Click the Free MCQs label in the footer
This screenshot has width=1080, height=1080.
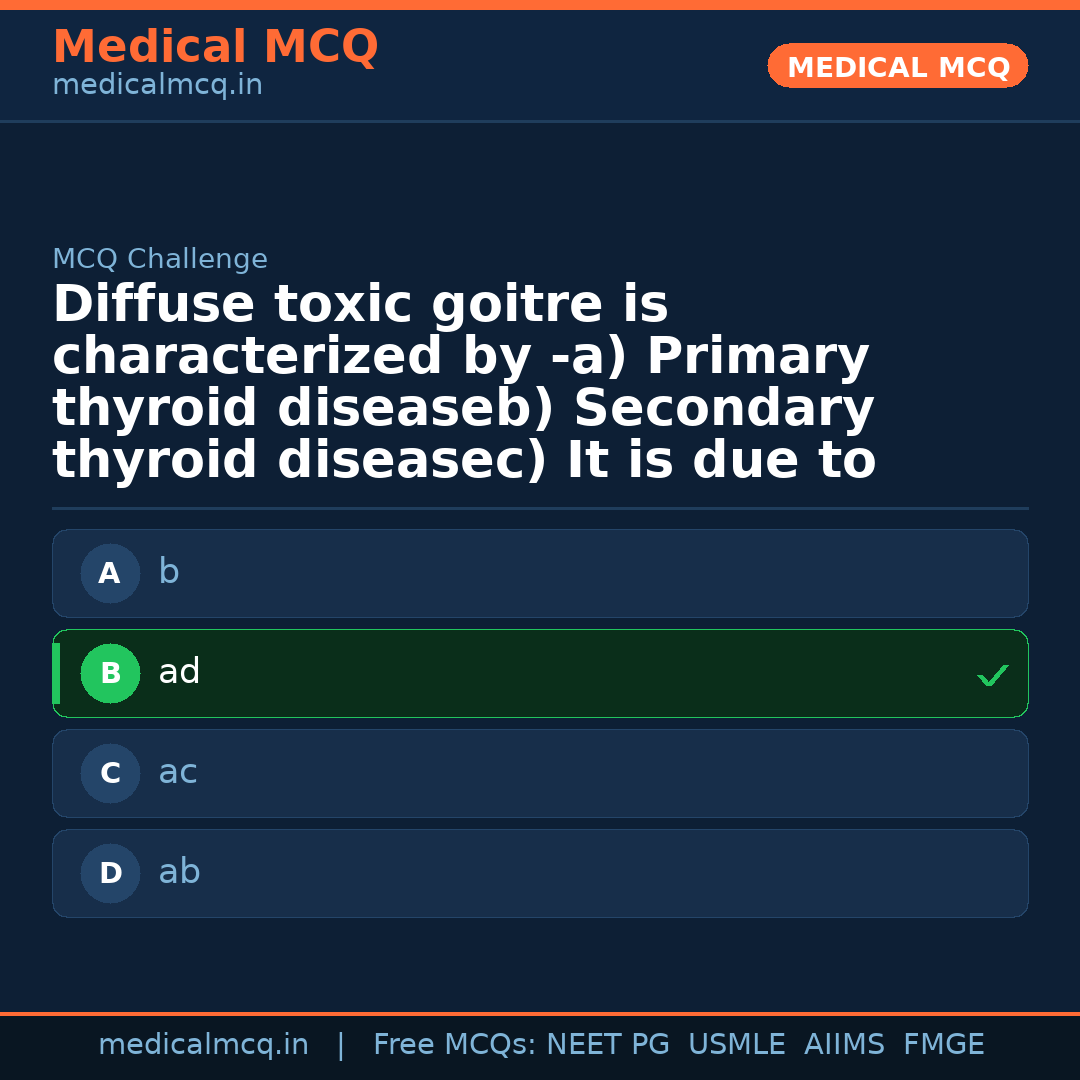click(x=455, y=1045)
